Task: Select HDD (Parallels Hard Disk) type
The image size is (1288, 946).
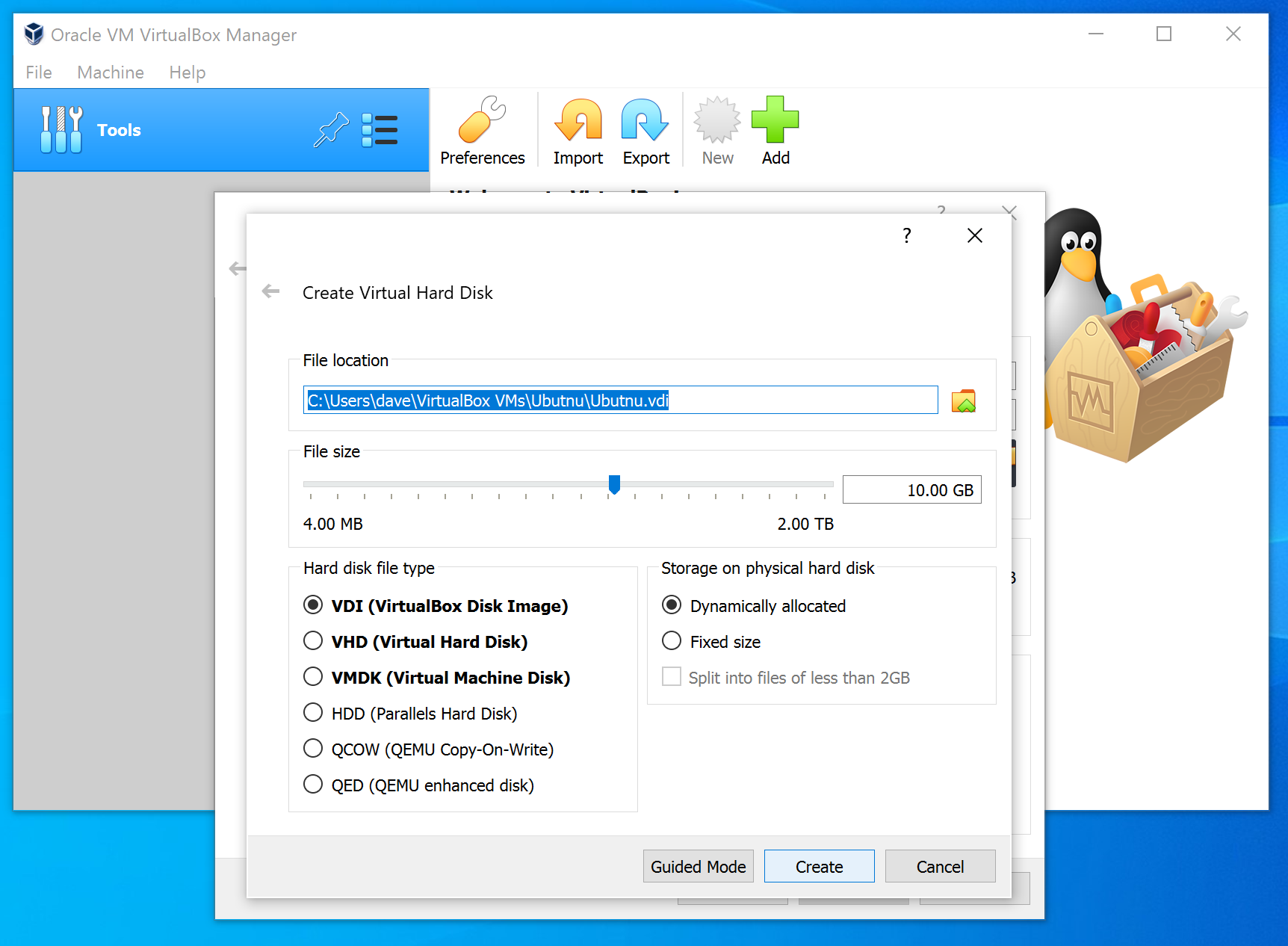Action: 410,713
